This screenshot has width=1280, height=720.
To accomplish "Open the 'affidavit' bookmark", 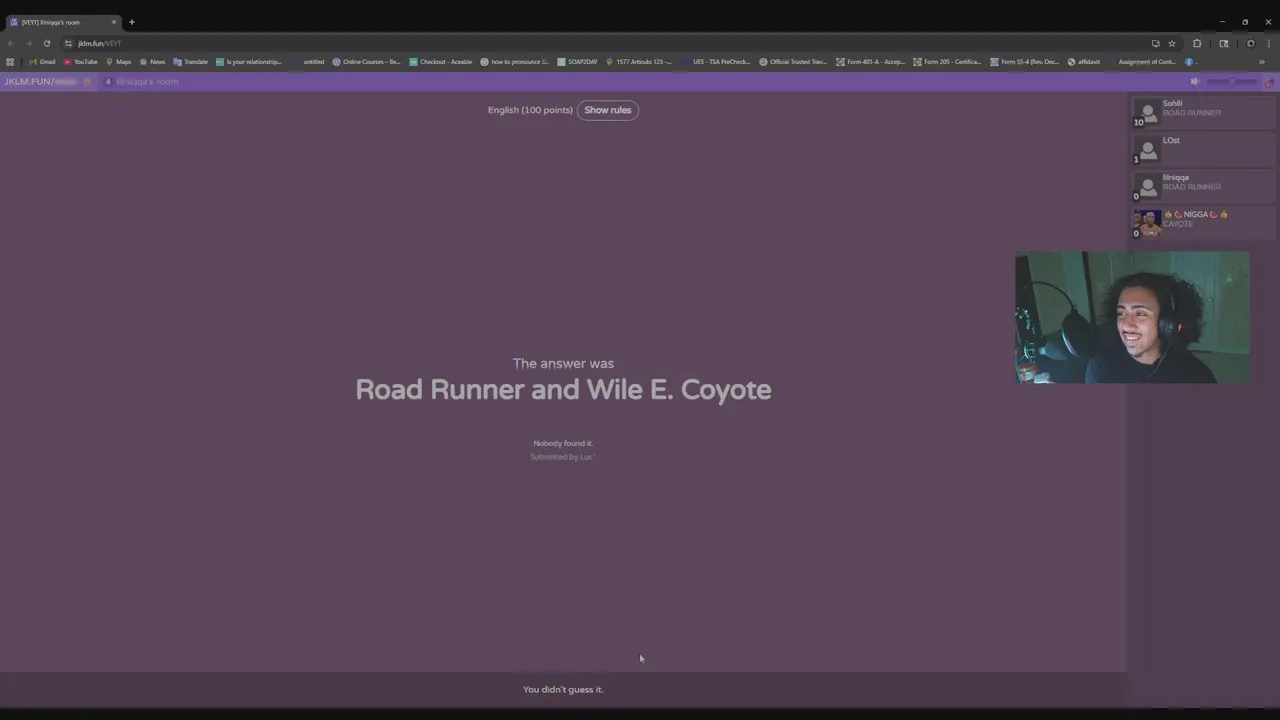I will click(1084, 62).
